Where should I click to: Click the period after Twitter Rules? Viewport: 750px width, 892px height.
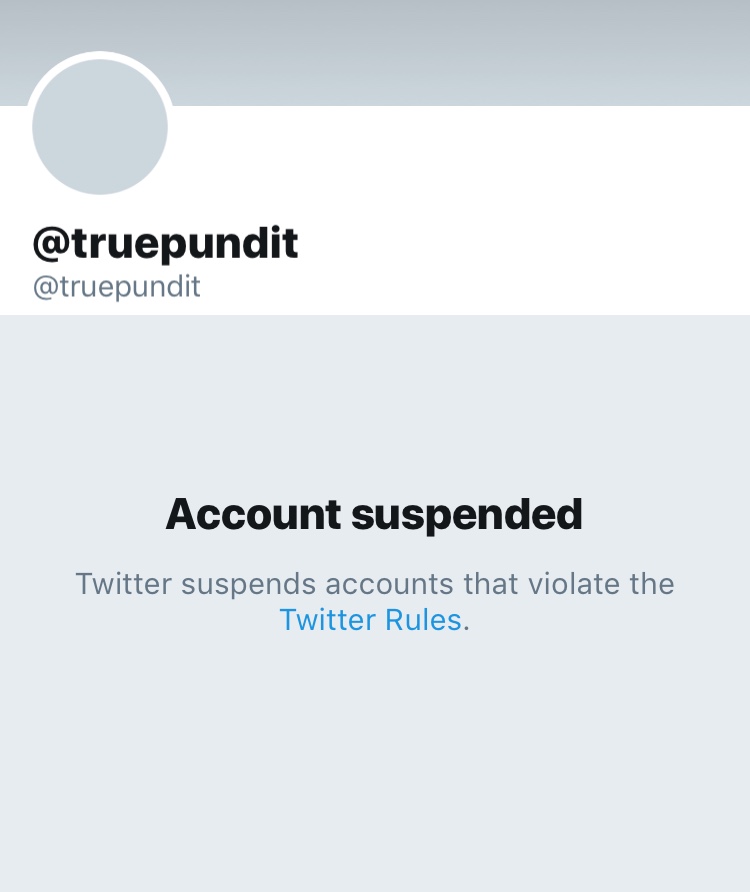click(466, 628)
